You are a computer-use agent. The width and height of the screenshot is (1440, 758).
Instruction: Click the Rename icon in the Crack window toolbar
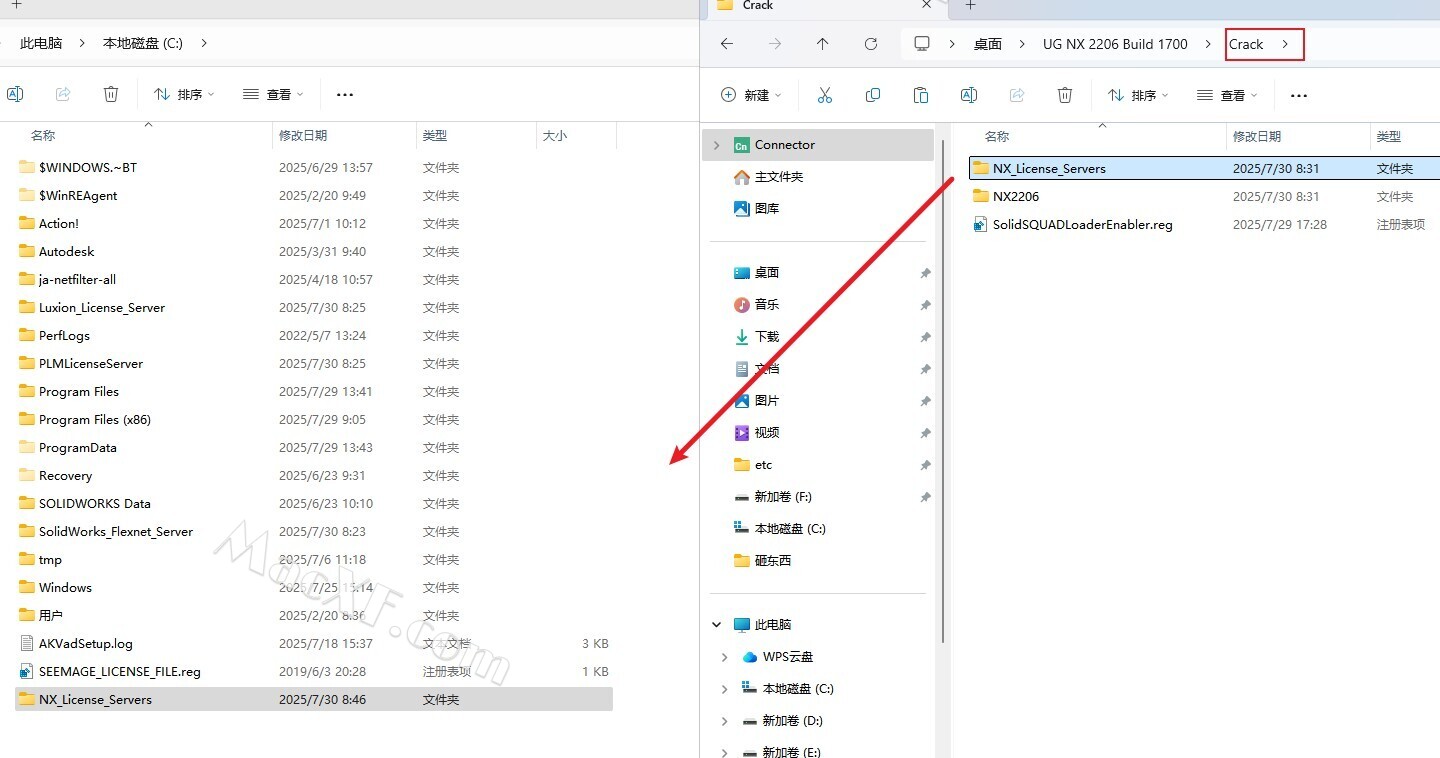point(969,95)
